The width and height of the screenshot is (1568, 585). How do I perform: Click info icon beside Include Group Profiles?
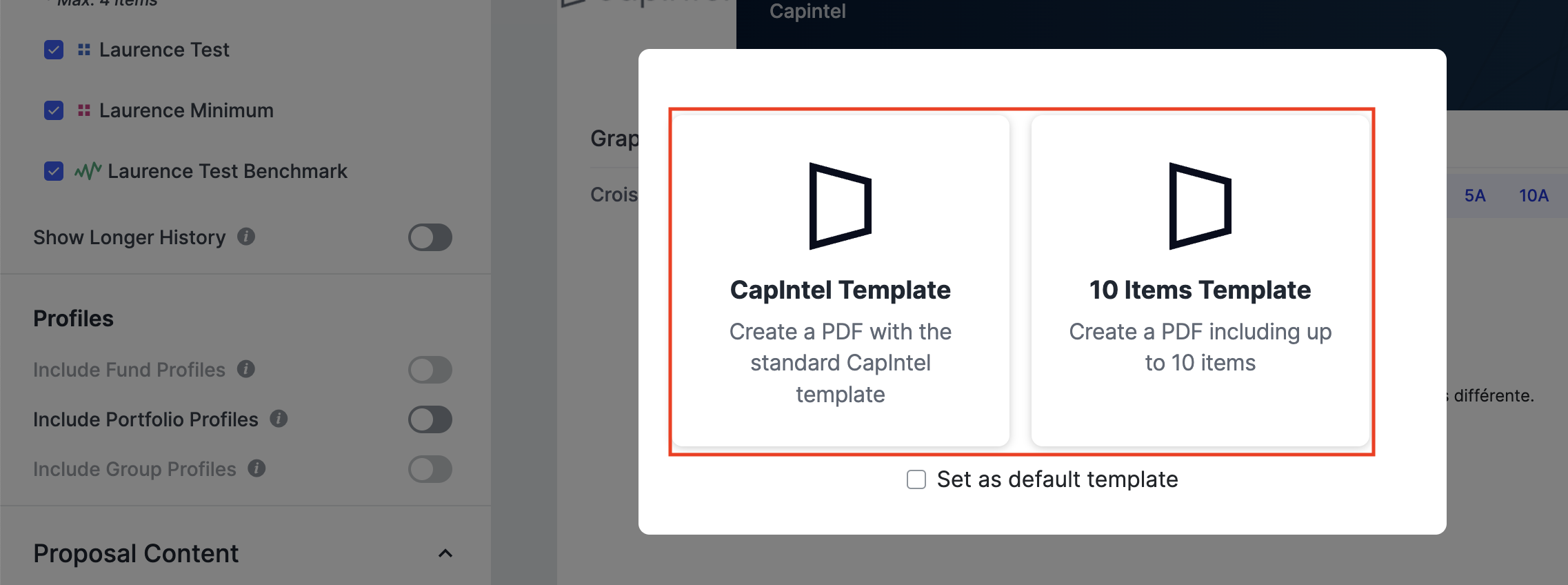pyautogui.click(x=257, y=468)
